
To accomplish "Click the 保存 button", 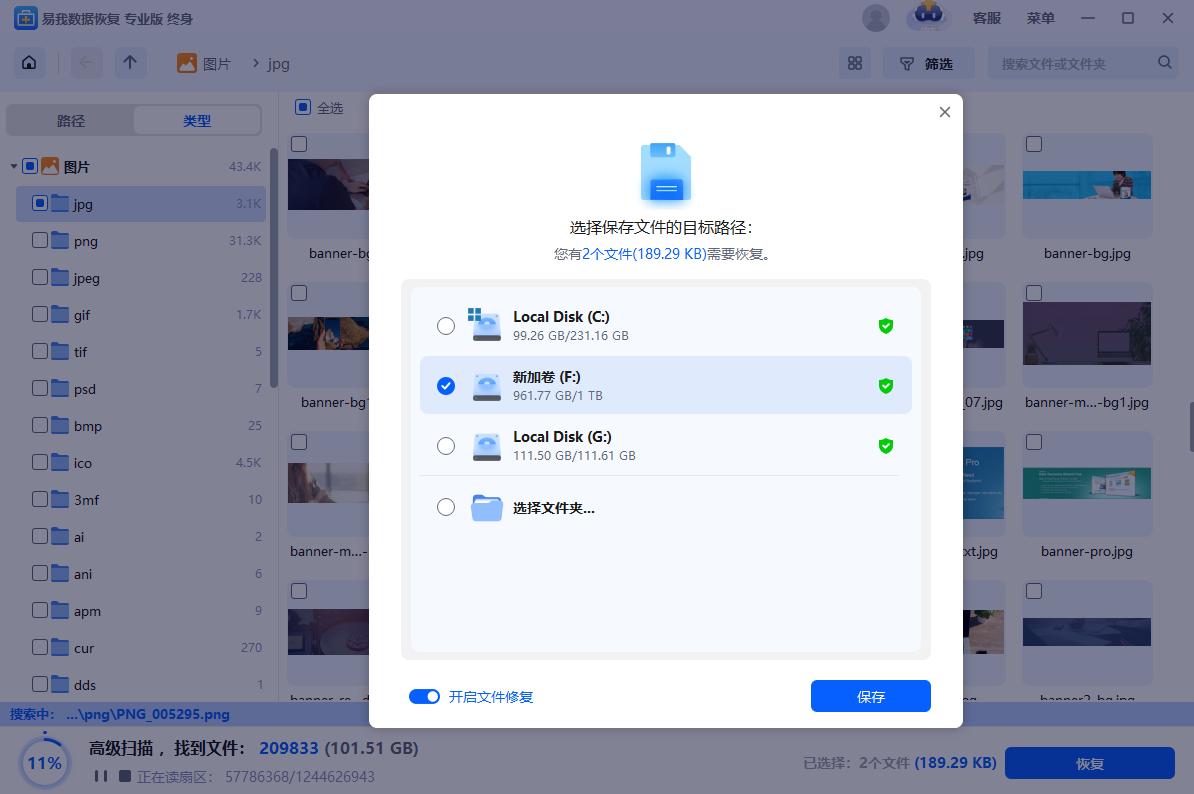I will tap(870, 697).
